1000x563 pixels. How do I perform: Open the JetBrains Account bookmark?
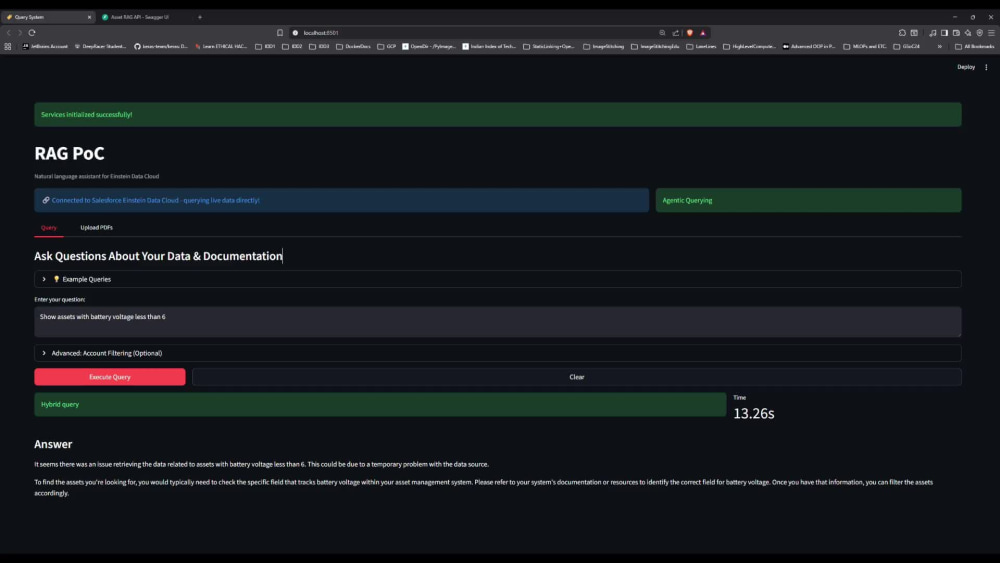point(45,47)
